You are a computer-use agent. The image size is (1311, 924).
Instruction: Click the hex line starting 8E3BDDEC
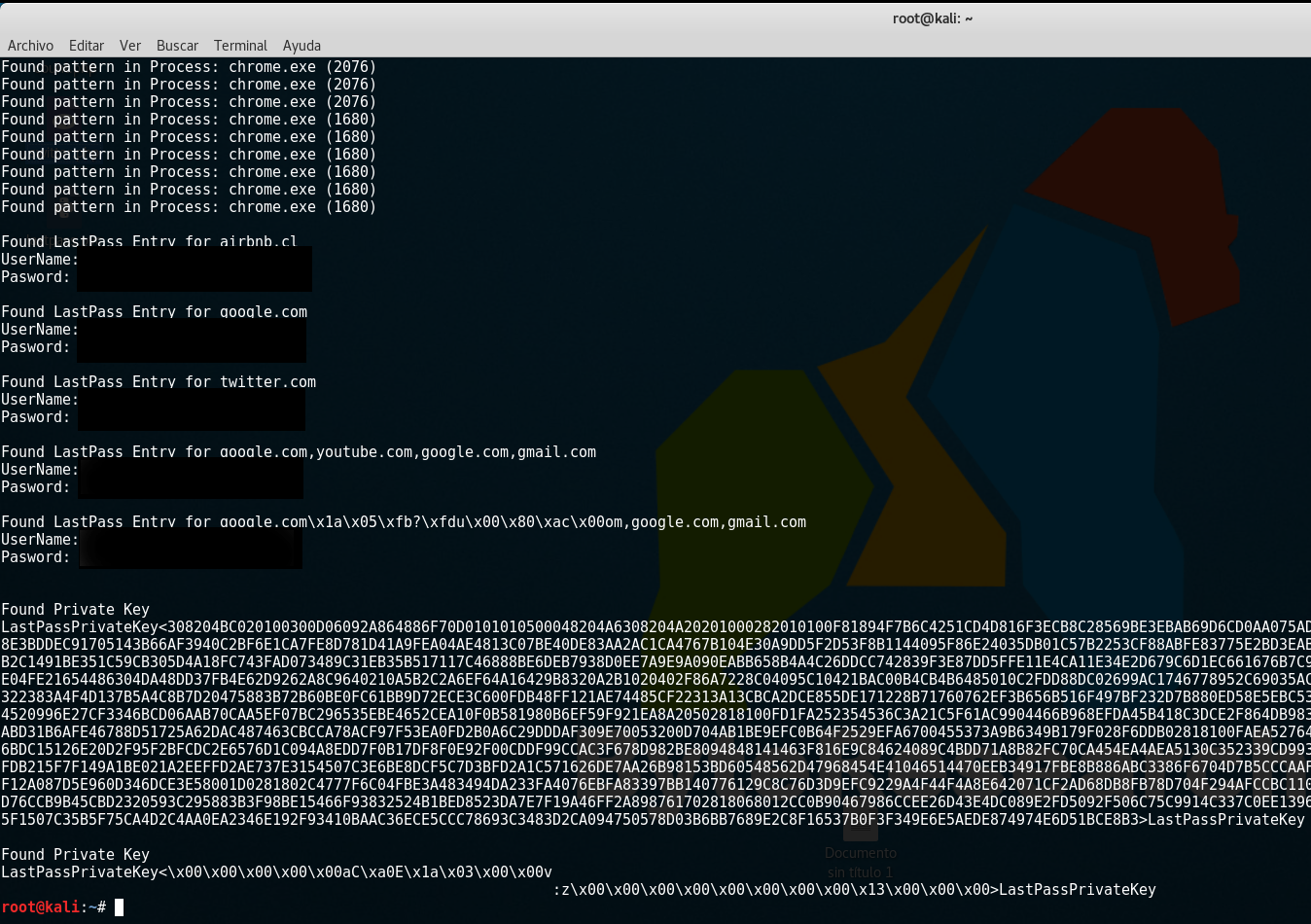(x=655, y=645)
